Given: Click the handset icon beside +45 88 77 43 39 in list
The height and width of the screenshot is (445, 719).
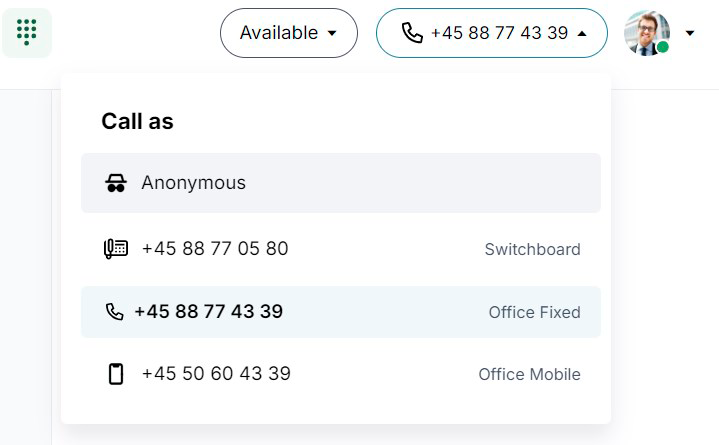Looking at the screenshot, I should point(114,312).
